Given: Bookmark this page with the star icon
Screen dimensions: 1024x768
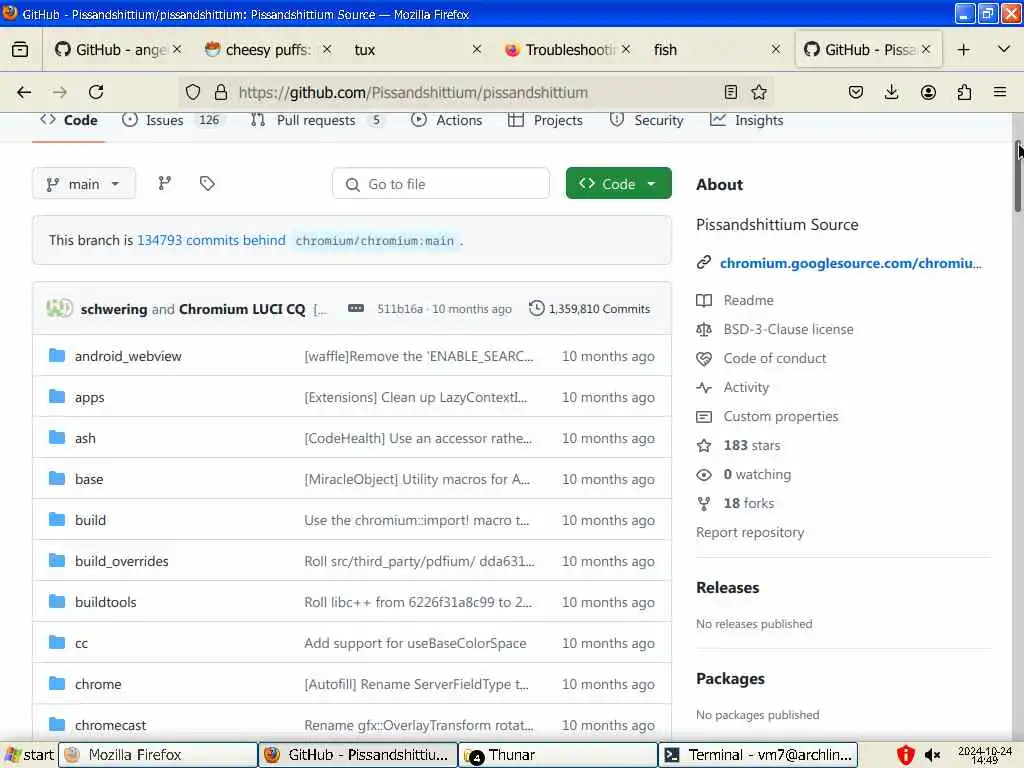Looking at the screenshot, I should [759, 92].
